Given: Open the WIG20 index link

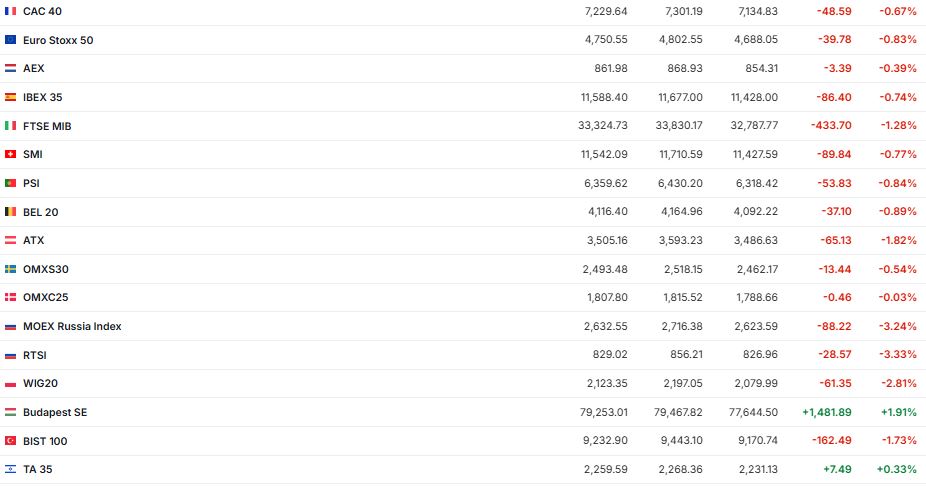Looking at the screenshot, I should 40,383.
